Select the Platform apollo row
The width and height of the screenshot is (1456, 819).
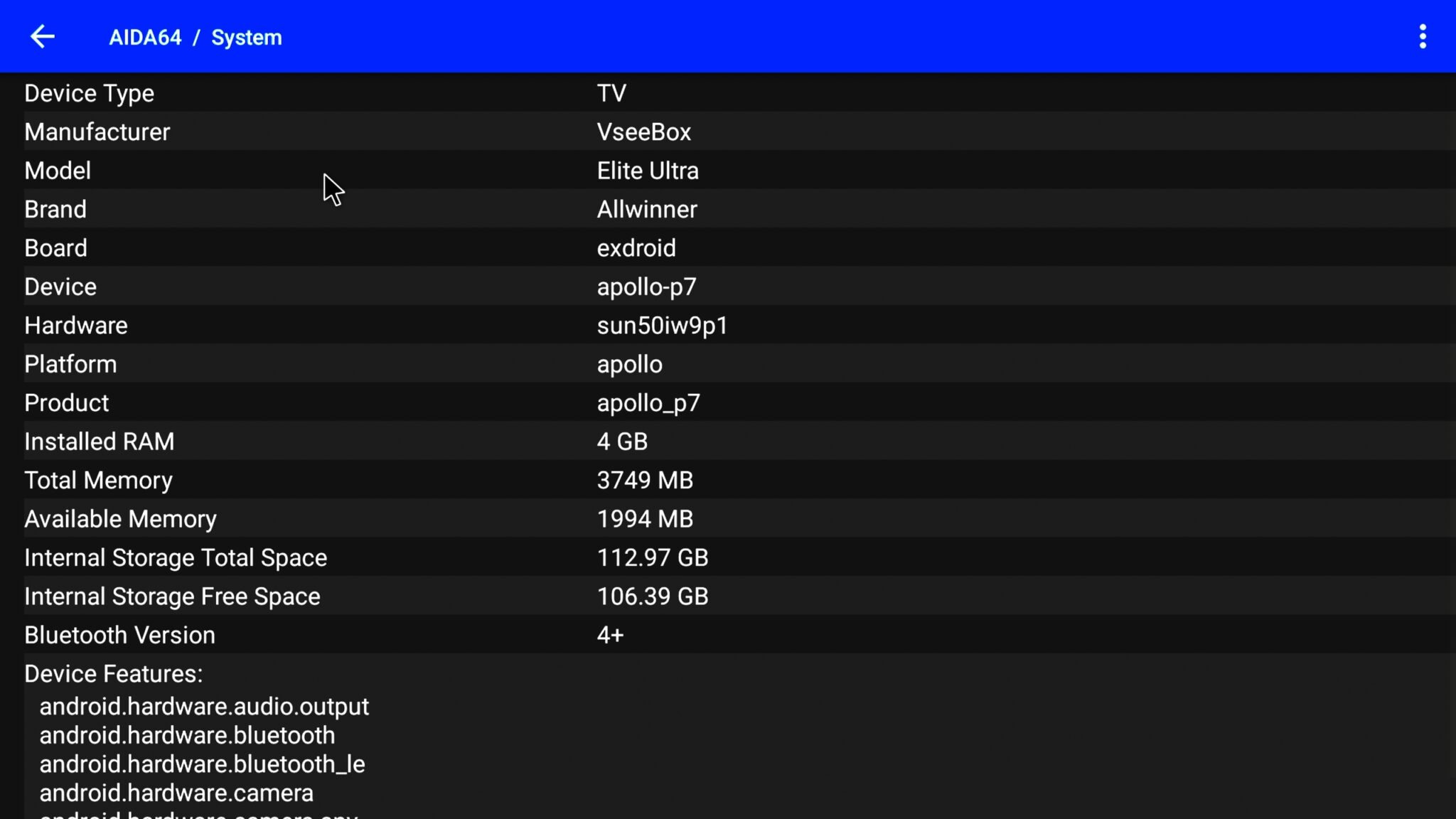[x=70, y=365]
